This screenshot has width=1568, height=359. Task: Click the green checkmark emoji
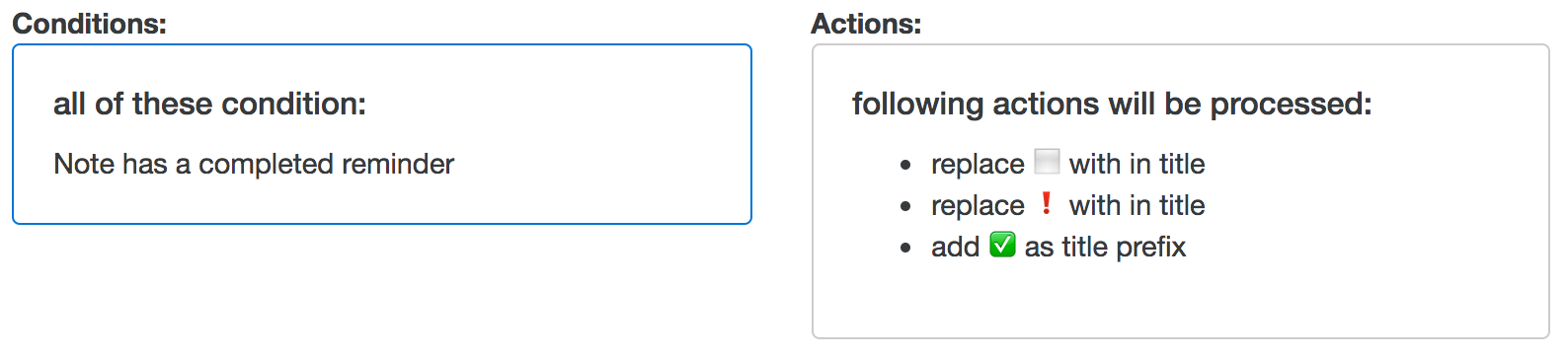pyautogui.click(x=1002, y=244)
